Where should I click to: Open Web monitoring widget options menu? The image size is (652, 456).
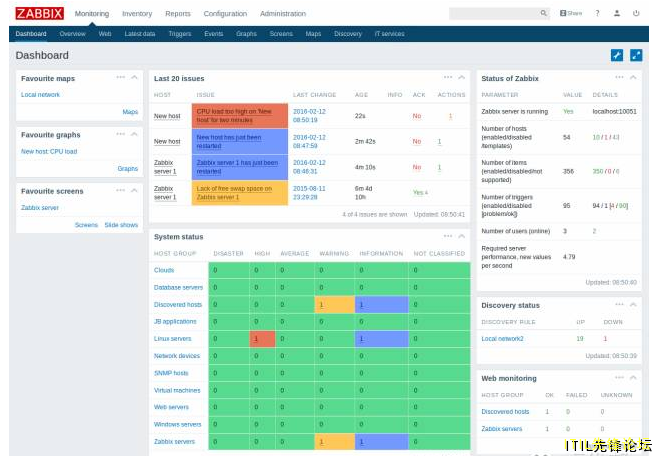[x=619, y=377]
